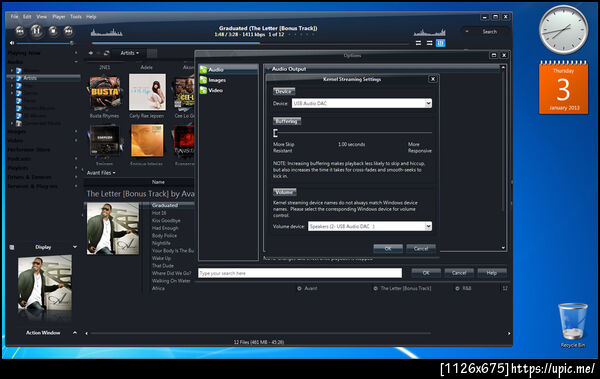Viewport: 600px width, 379px height.
Task: Go back with the navigation arrow
Action: coord(91,53)
